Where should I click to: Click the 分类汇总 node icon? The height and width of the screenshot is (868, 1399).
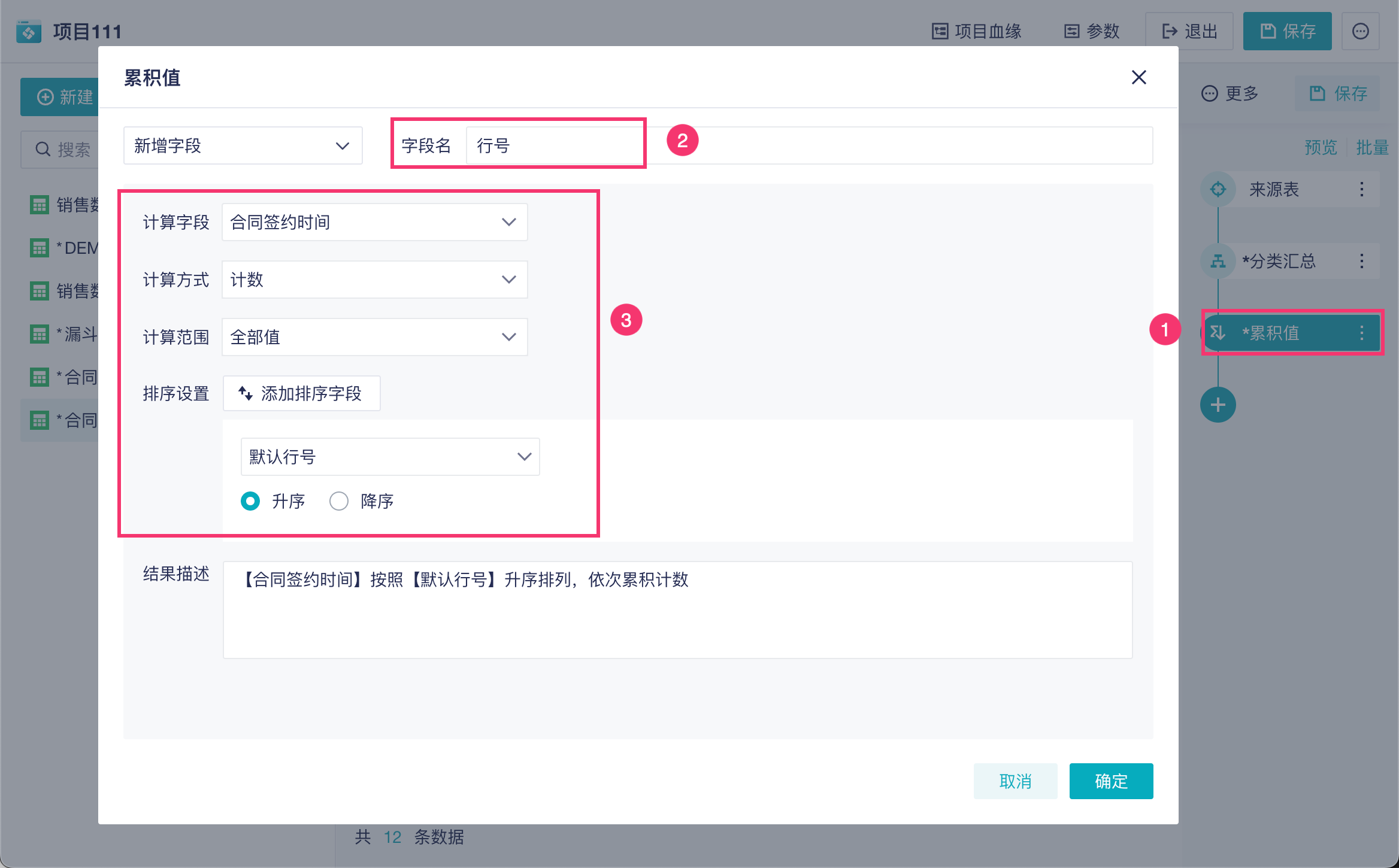[x=1218, y=262]
